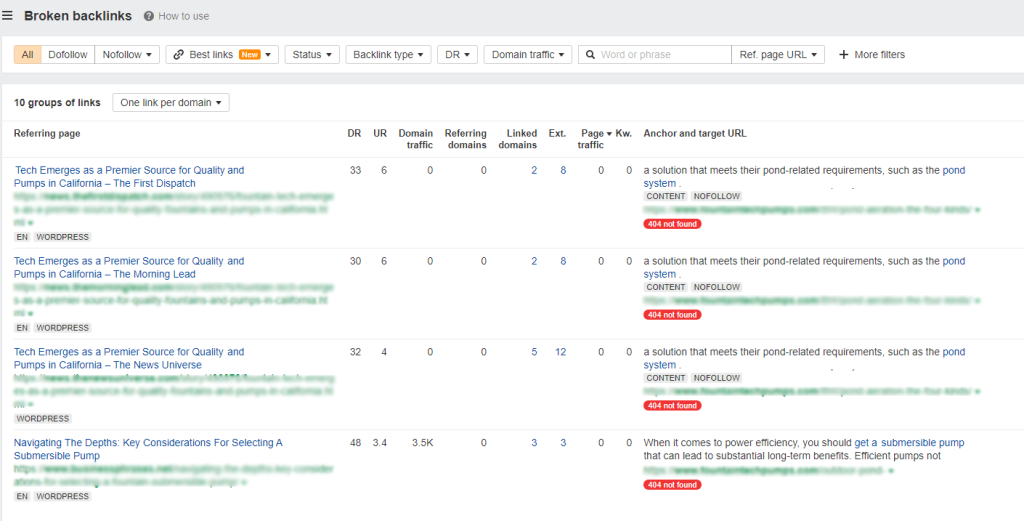Click the How to use help icon

coord(149,16)
